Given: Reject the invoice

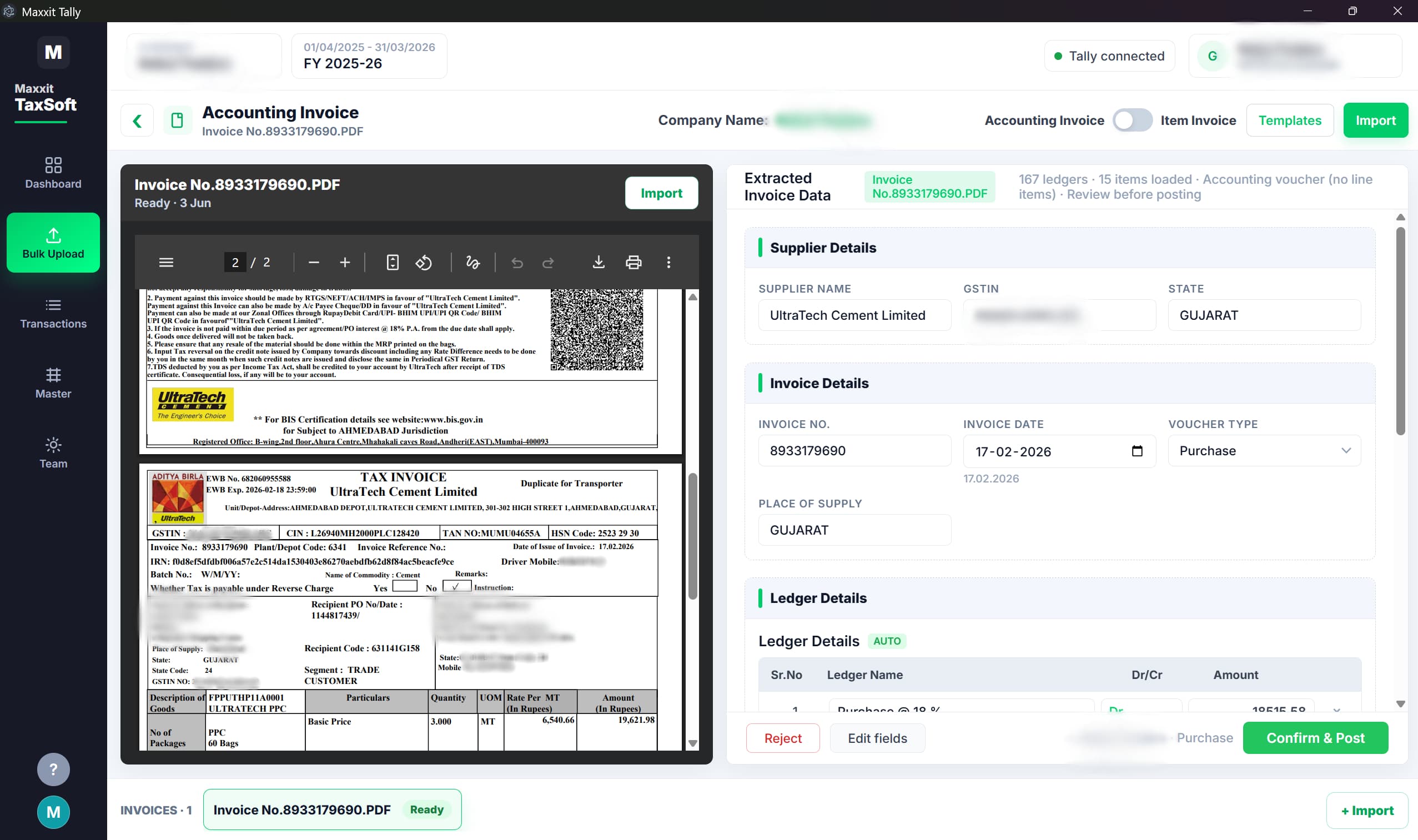Looking at the screenshot, I should point(782,738).
